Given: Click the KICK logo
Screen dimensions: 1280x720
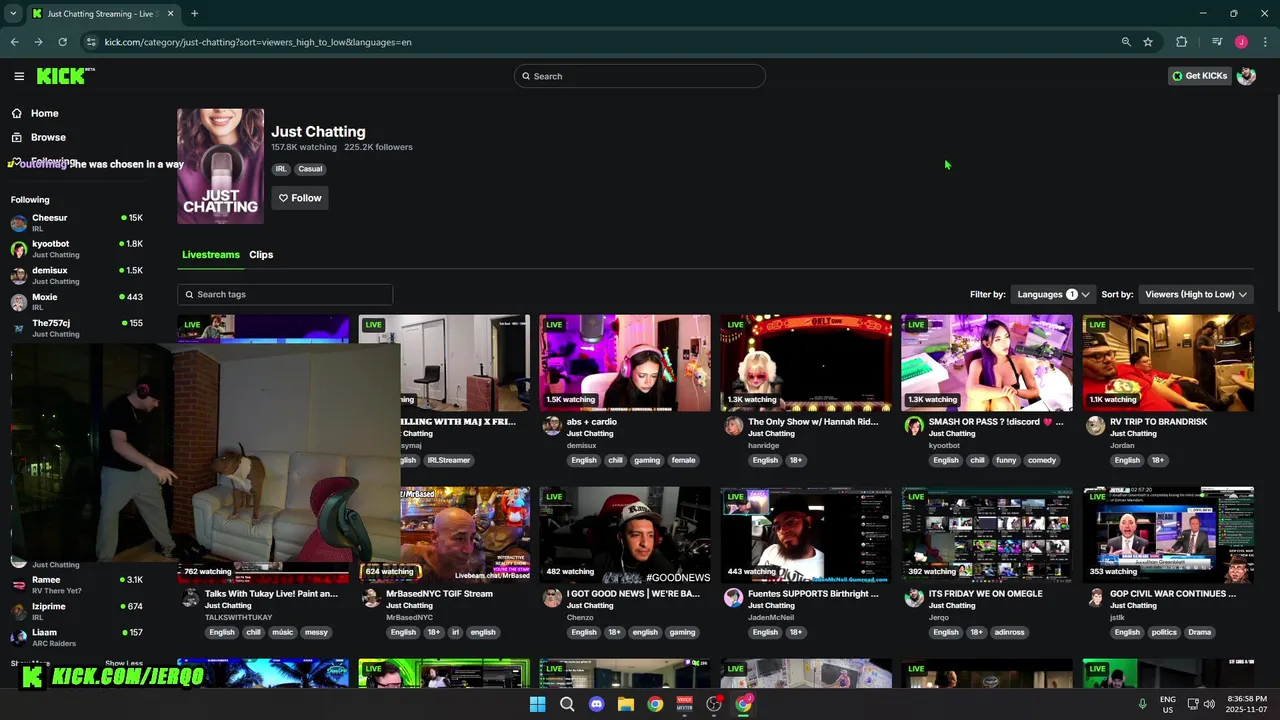Looking at the screenshot, I should pos(65,76).
